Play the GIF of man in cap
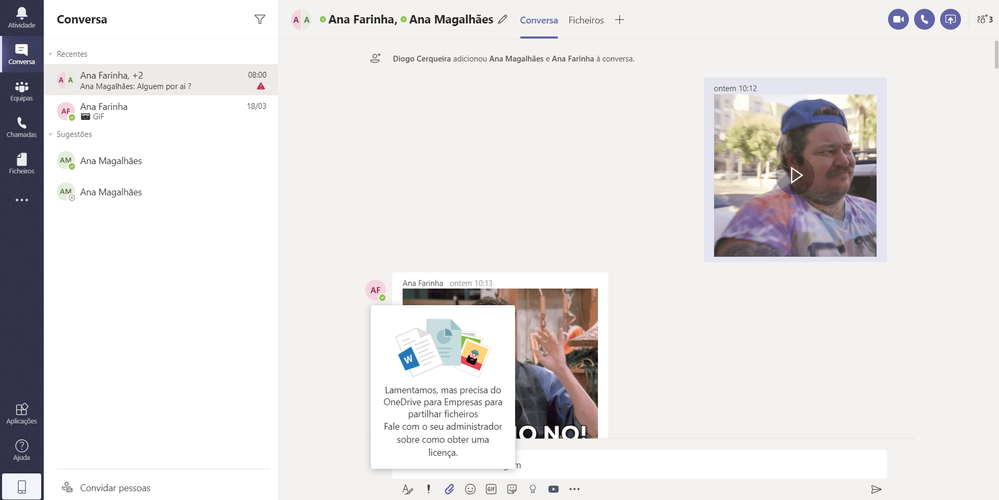The height and width of the screenshot is (500, 999). click(796, 175)
